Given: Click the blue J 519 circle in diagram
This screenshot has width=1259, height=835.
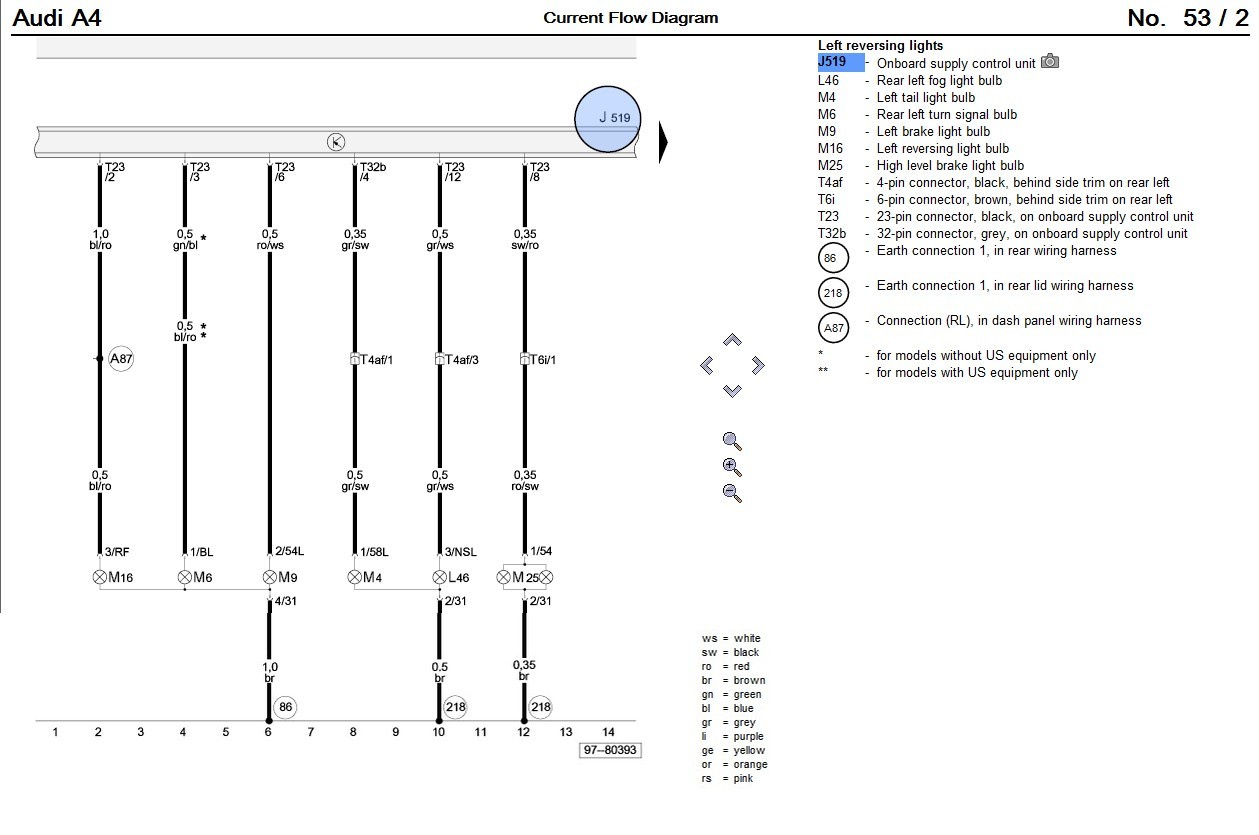Looking at the screenshot, I should point(607,118).
